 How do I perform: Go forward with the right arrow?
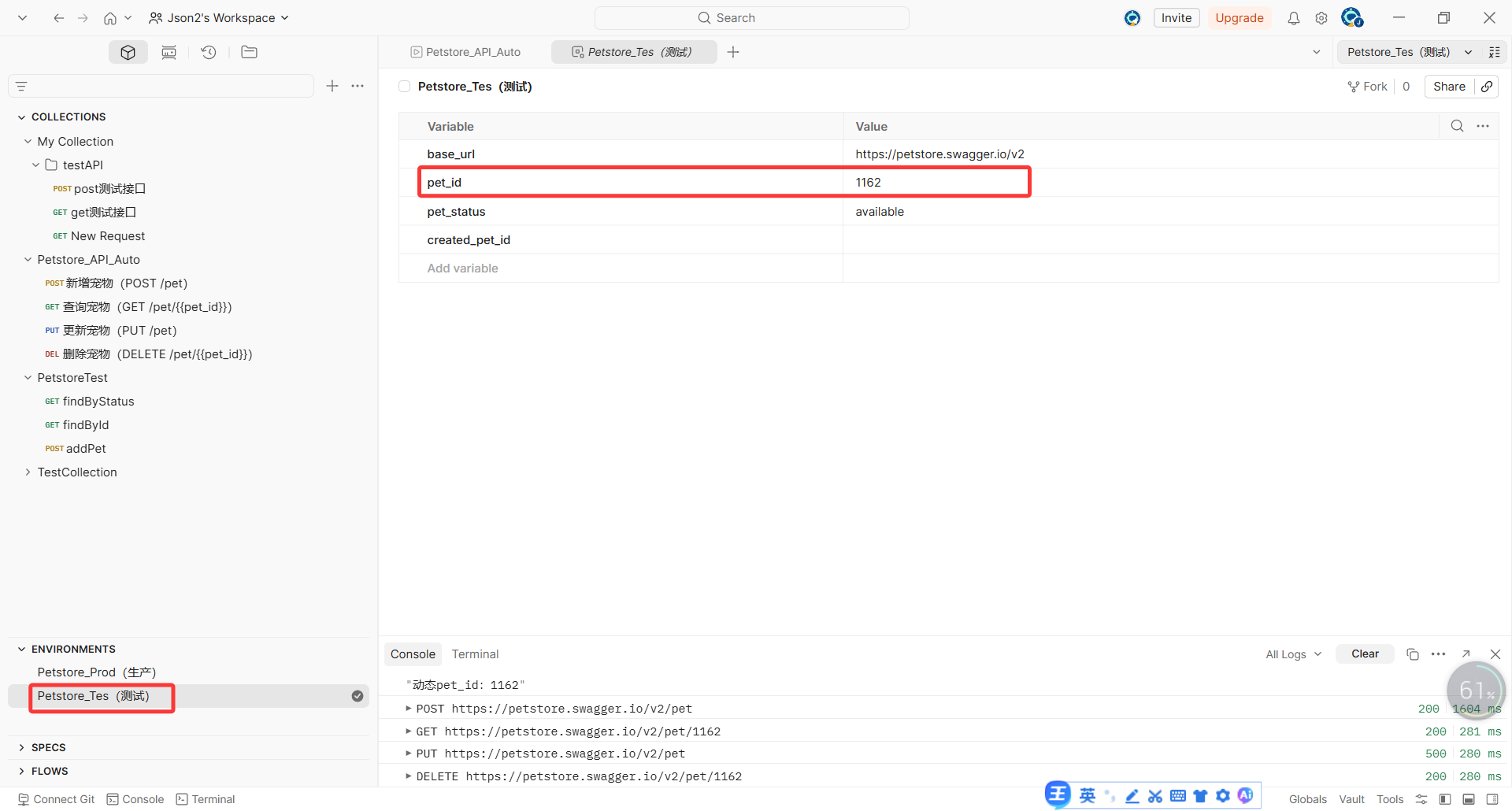tap(83, 18)
